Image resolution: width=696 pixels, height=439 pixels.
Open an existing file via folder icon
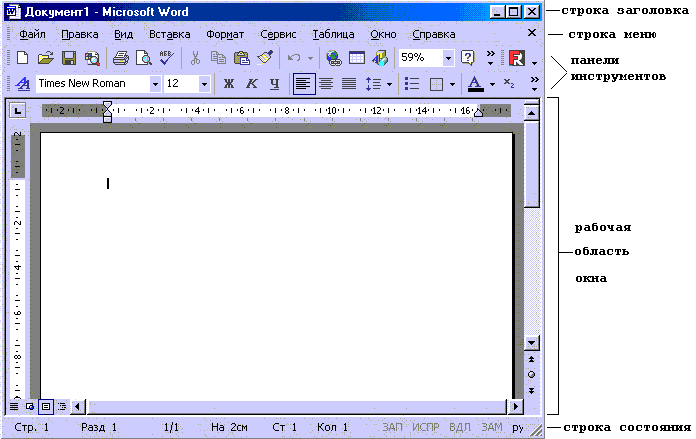coord(45,58)
